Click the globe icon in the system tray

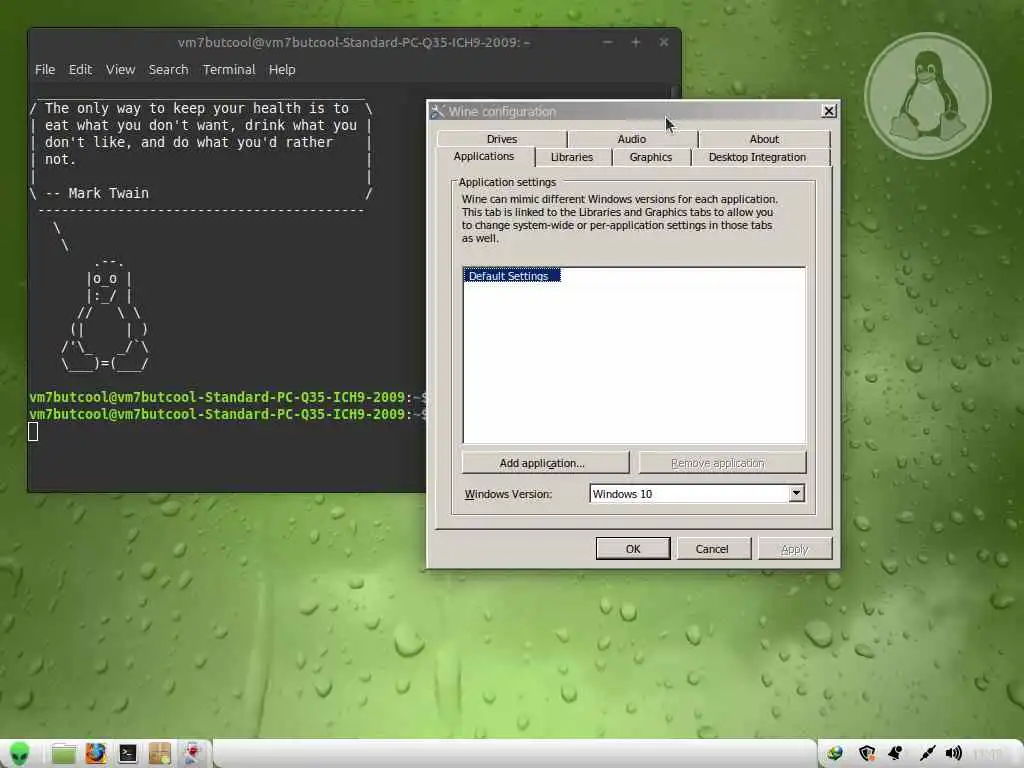[x=835, y=754]
